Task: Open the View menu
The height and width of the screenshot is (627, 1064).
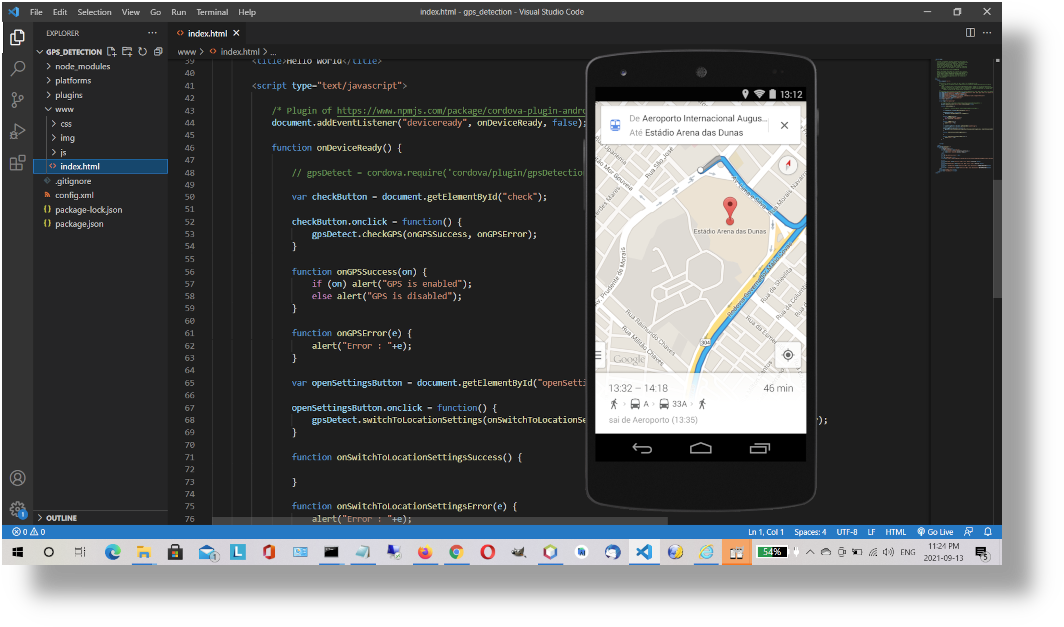Action: coord(131,12)
